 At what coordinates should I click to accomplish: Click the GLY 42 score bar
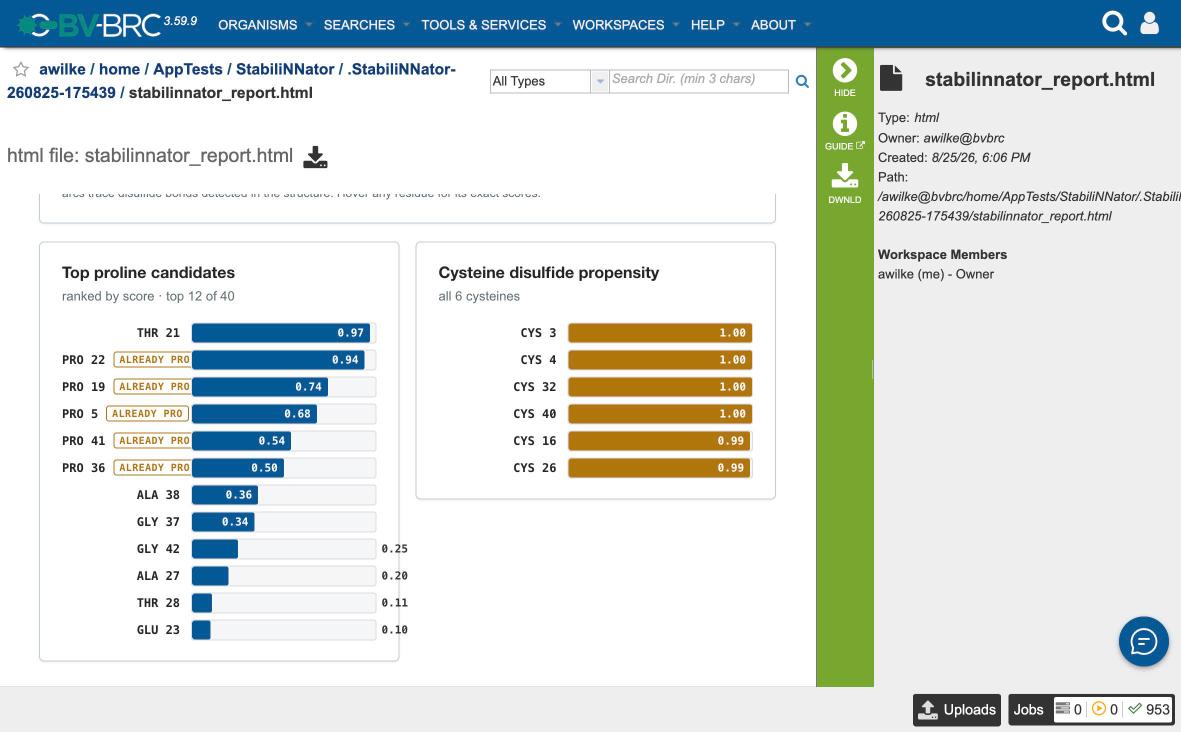coord(215,549)
